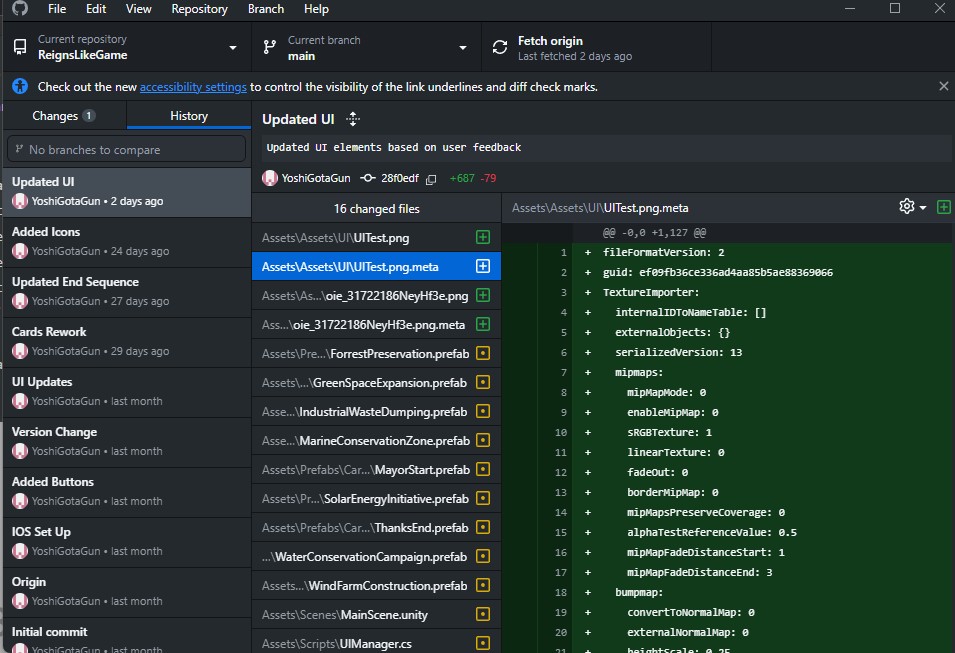Image resolution: width=955 pixels, height=653 pixels.
Task: Copy the commit SHA 28f0edf icon
Action: (x=431, y=179)
